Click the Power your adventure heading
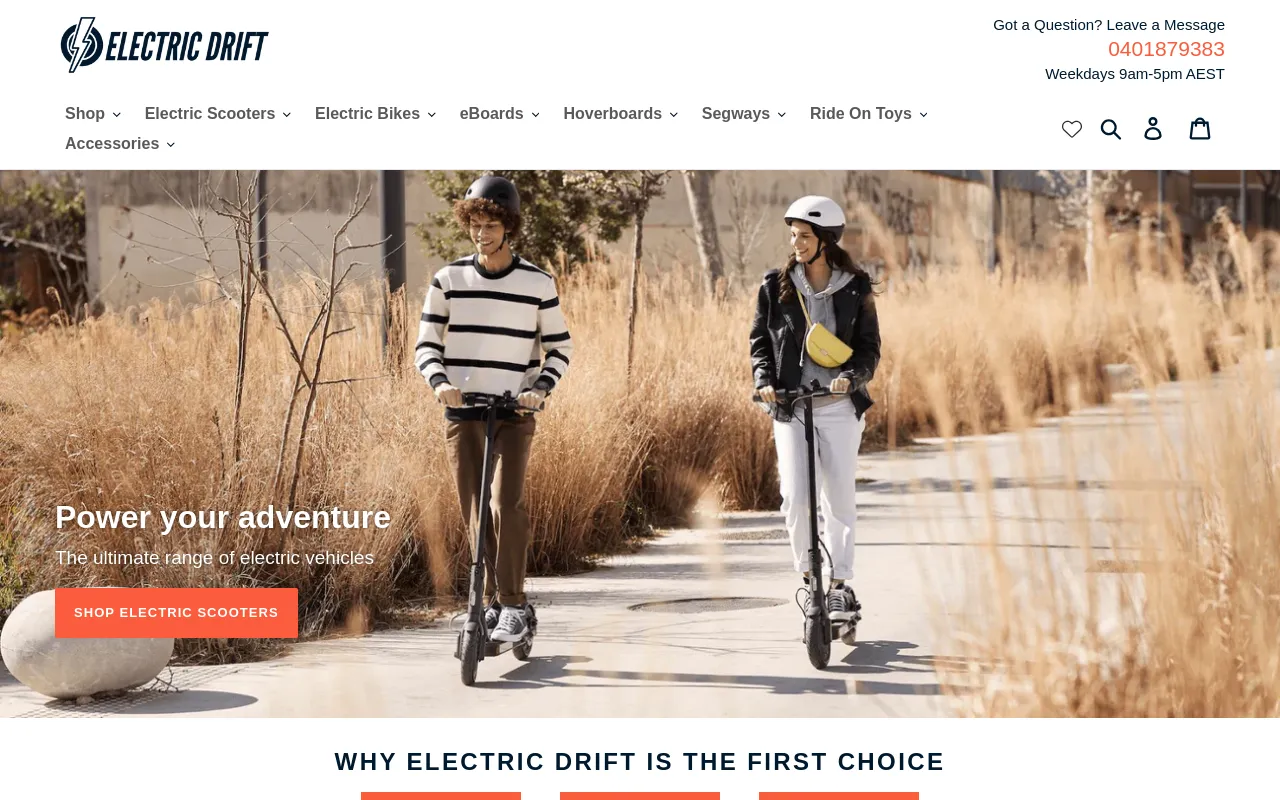1280x800 pixels. (x=223, y=517)
